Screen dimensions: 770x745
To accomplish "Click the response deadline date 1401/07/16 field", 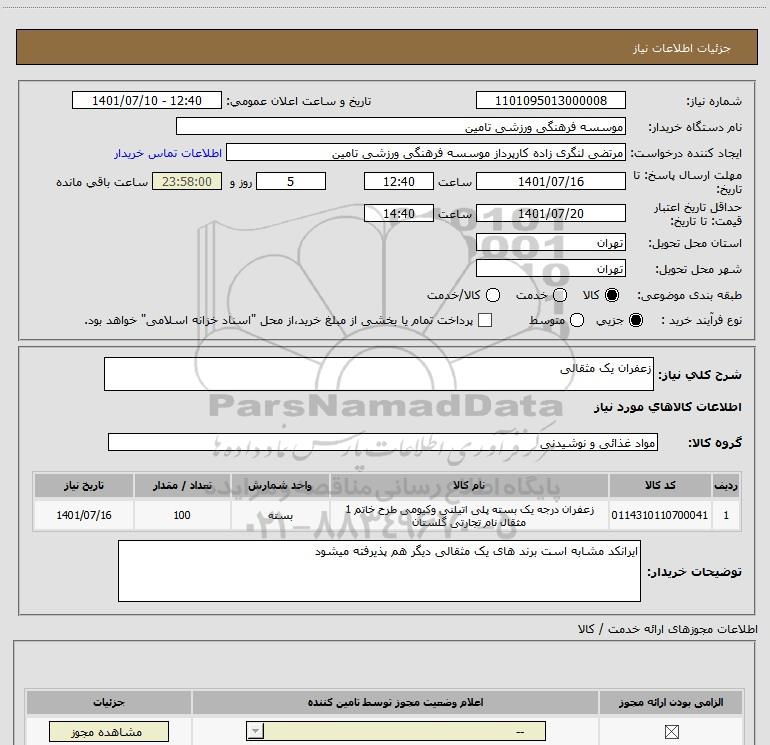I will point(550,181).
